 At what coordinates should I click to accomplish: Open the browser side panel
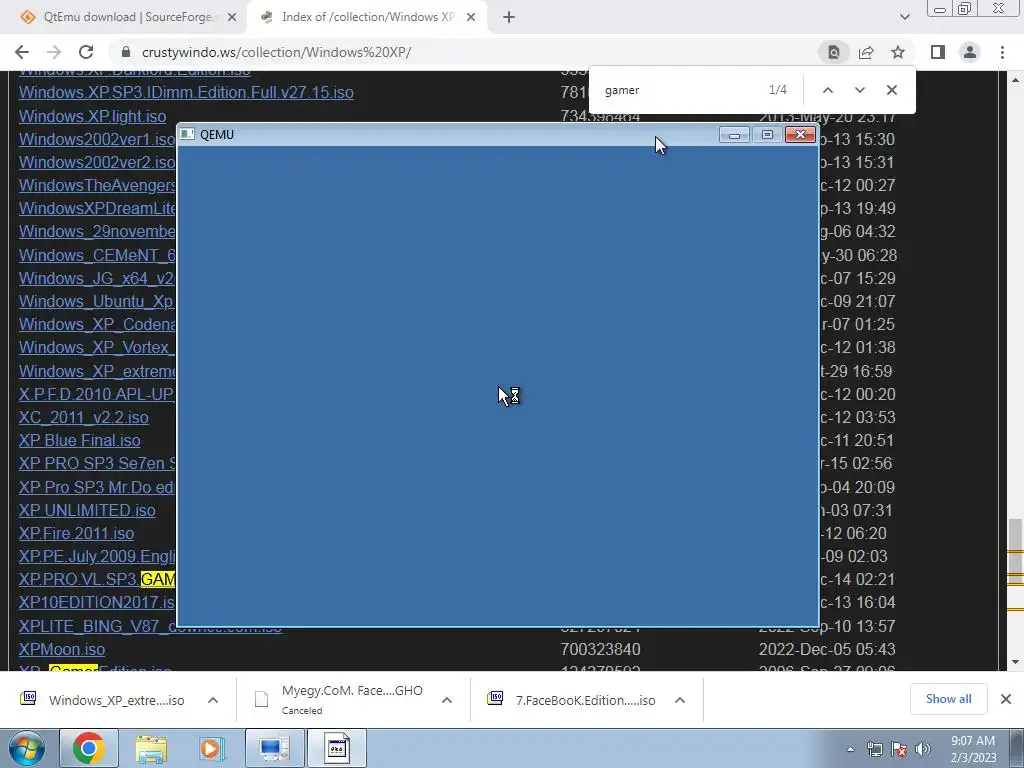[x=938, y=52]
